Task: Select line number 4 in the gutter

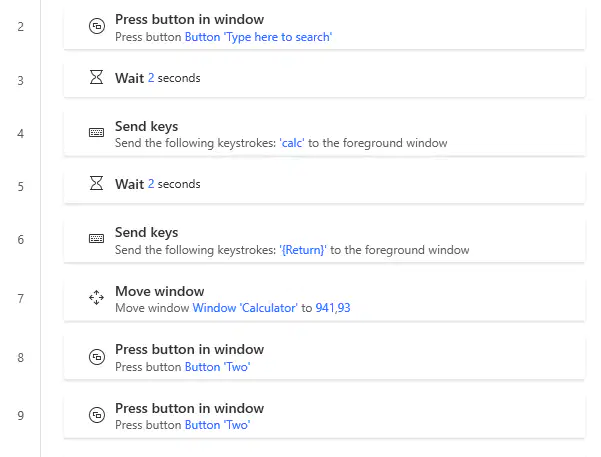Action: pyautogui.click(x=21, y=134)
